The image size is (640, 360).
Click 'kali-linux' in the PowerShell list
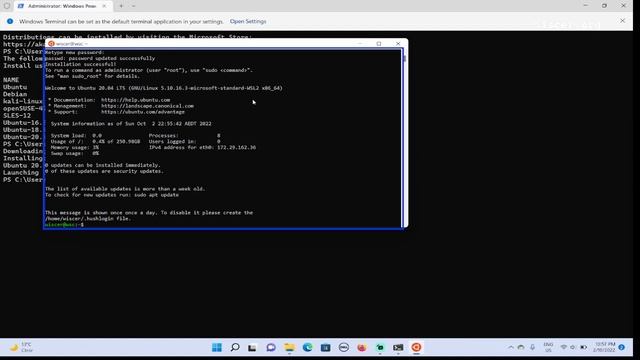coord(22,101)
